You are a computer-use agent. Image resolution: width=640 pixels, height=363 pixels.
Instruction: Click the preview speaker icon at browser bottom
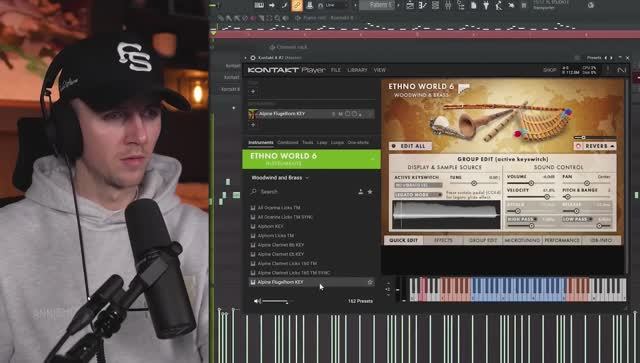tap(257, 301)
